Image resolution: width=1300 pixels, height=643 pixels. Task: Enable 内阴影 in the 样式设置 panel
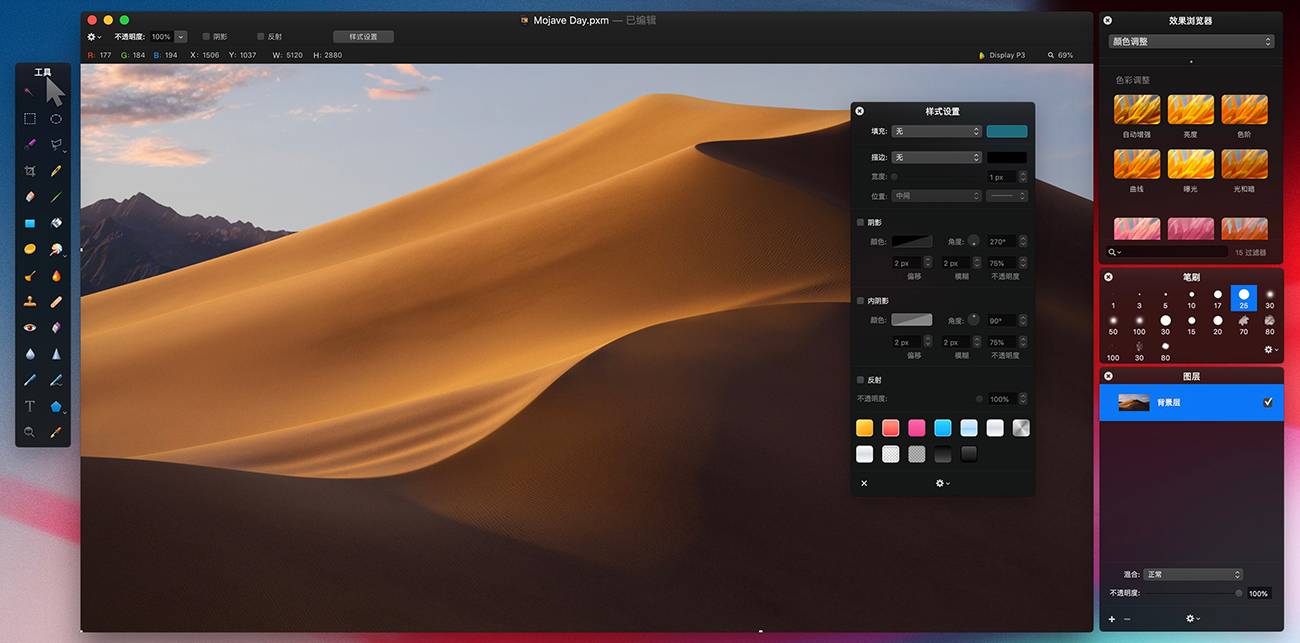(860, 300)
